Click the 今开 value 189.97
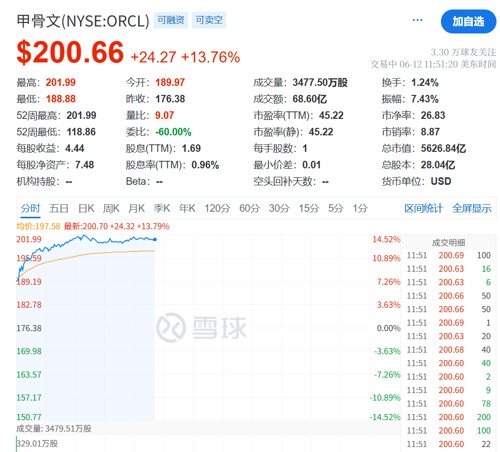The height and width of the screenshot is (452, 500). pyautogui.click(x=170, y=82)
